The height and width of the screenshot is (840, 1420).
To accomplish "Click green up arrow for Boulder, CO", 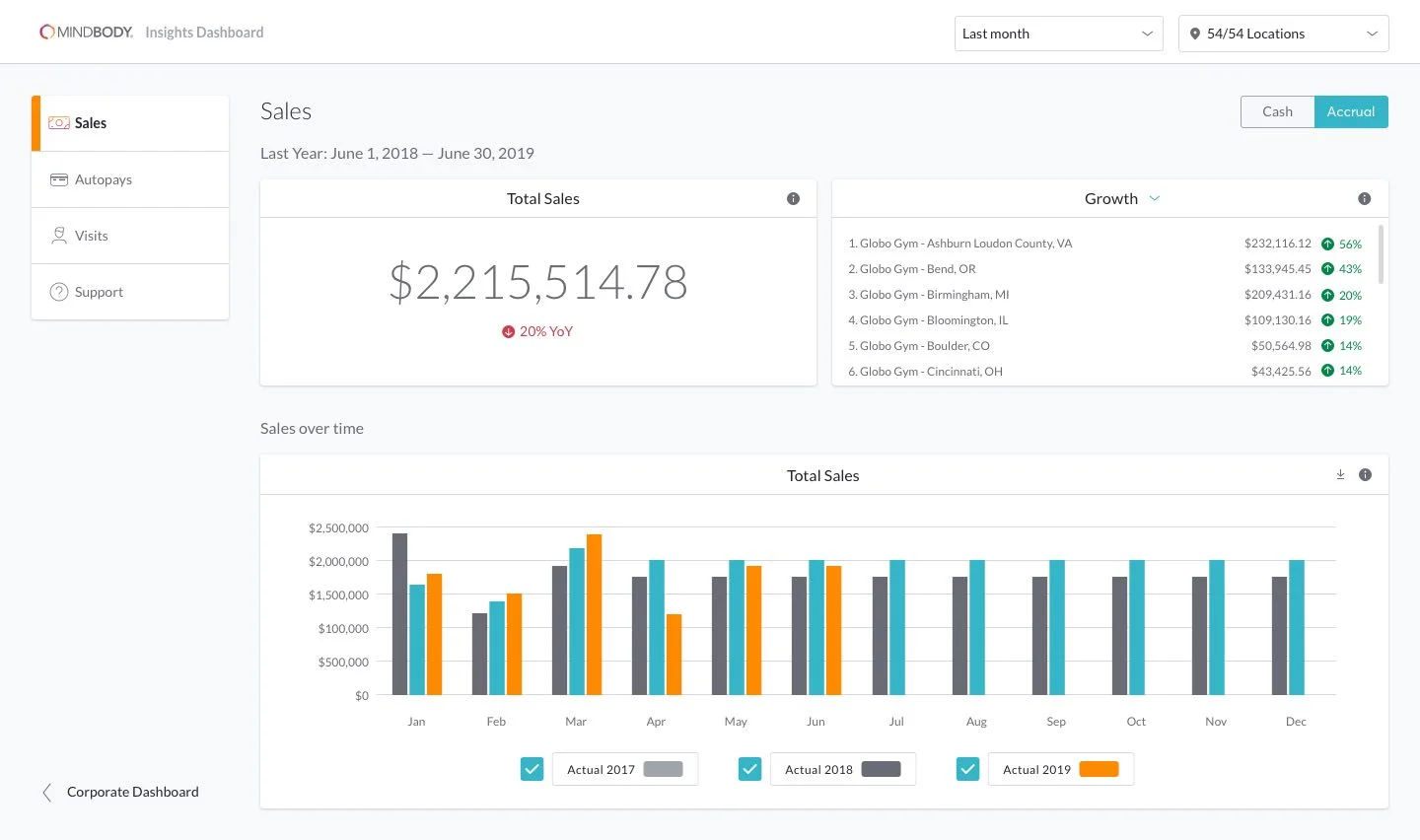I will [x=1327, y=346].
